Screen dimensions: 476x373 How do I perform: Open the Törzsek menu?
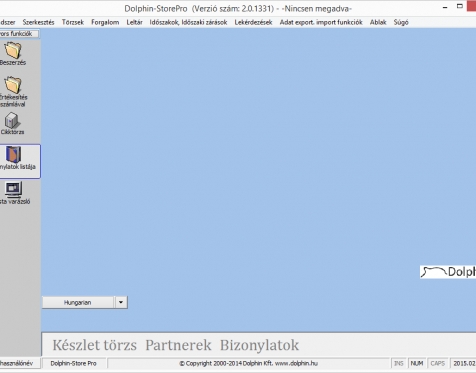[73, 22]
